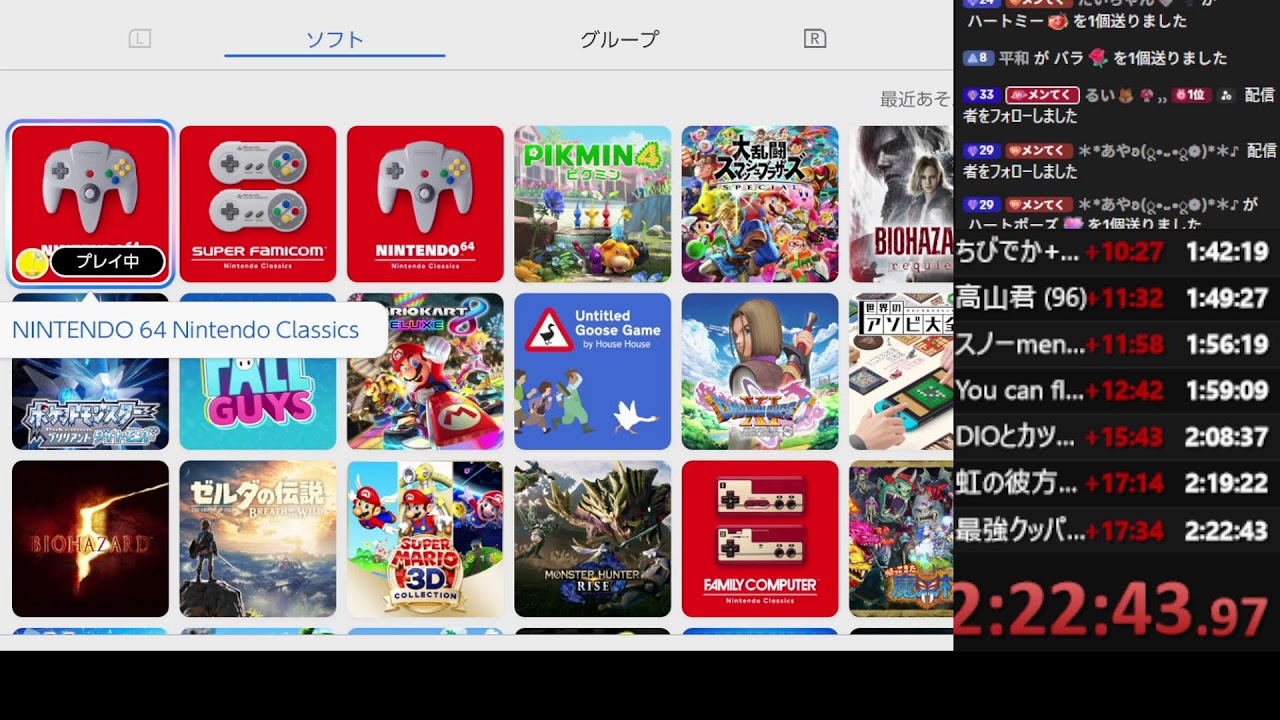This screenshot has height=720, width=1280.
Task: Select the 虹の彼方 split row
Action: (1116, 483)
